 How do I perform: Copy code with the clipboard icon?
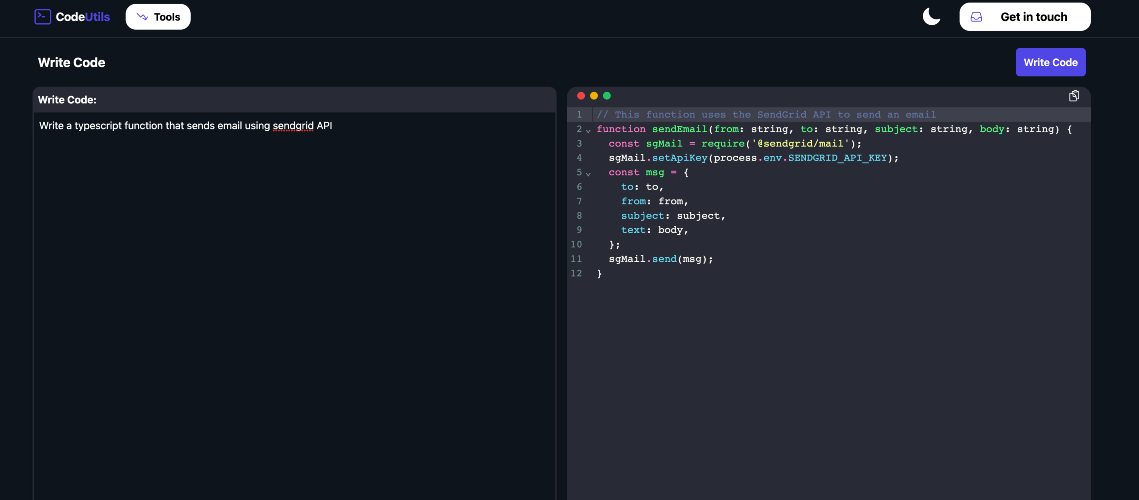1074,96
